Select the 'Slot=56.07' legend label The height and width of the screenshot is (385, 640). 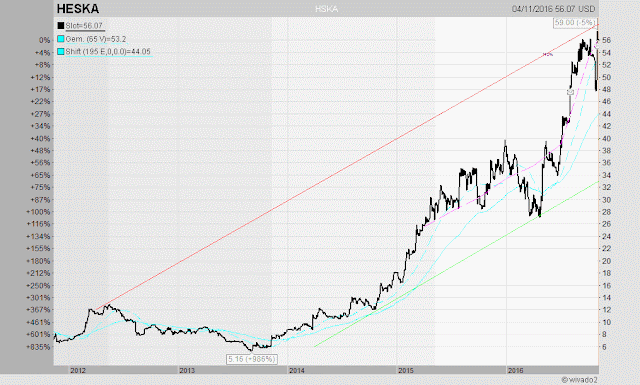tap(84, 26)
